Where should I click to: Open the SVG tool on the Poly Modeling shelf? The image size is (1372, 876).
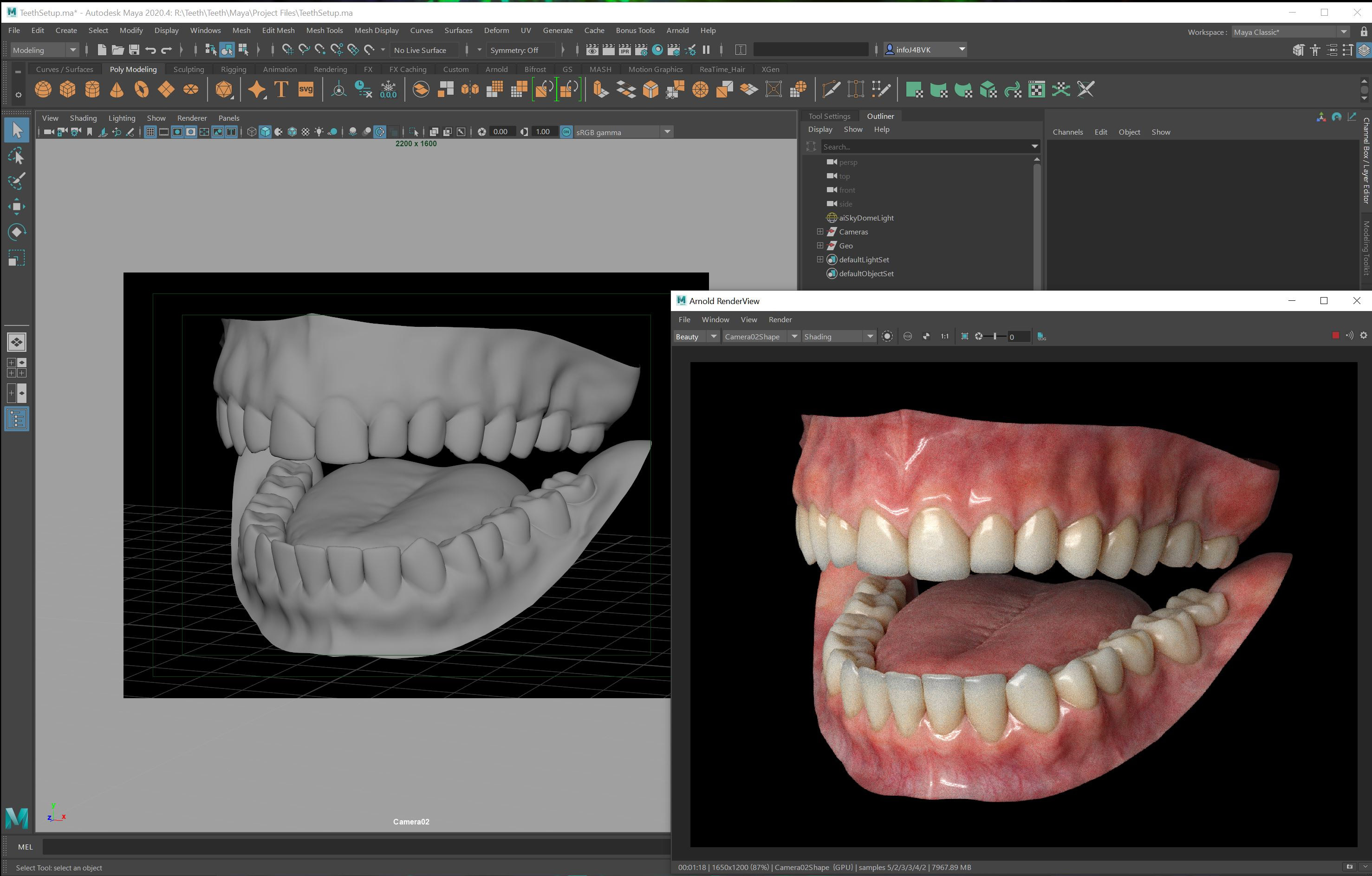pyautogui.click(x=306, y=90)
